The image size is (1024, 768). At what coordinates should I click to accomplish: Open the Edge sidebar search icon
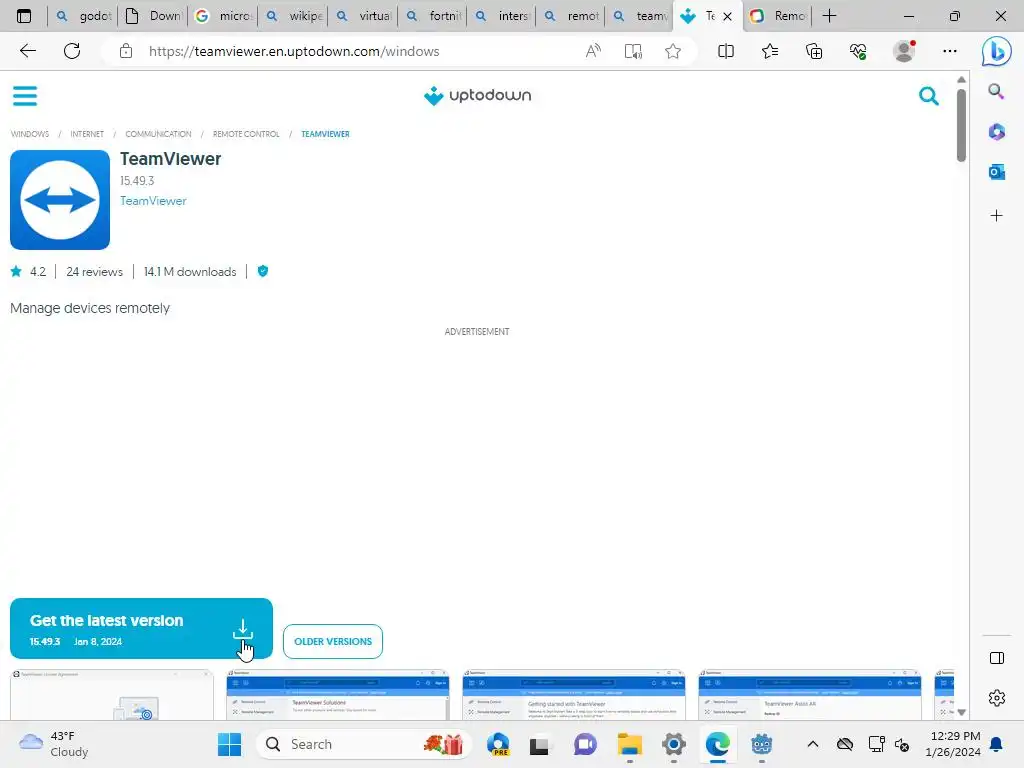tap(996, 91)
